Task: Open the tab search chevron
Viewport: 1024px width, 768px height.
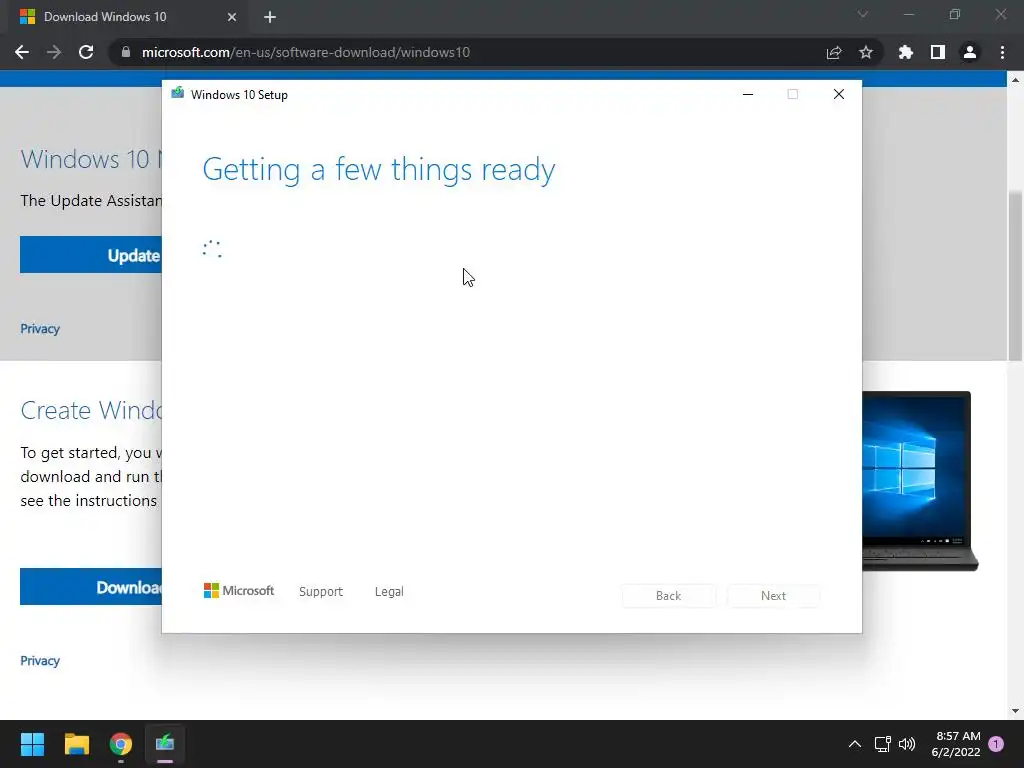Action: coord(863,14)
